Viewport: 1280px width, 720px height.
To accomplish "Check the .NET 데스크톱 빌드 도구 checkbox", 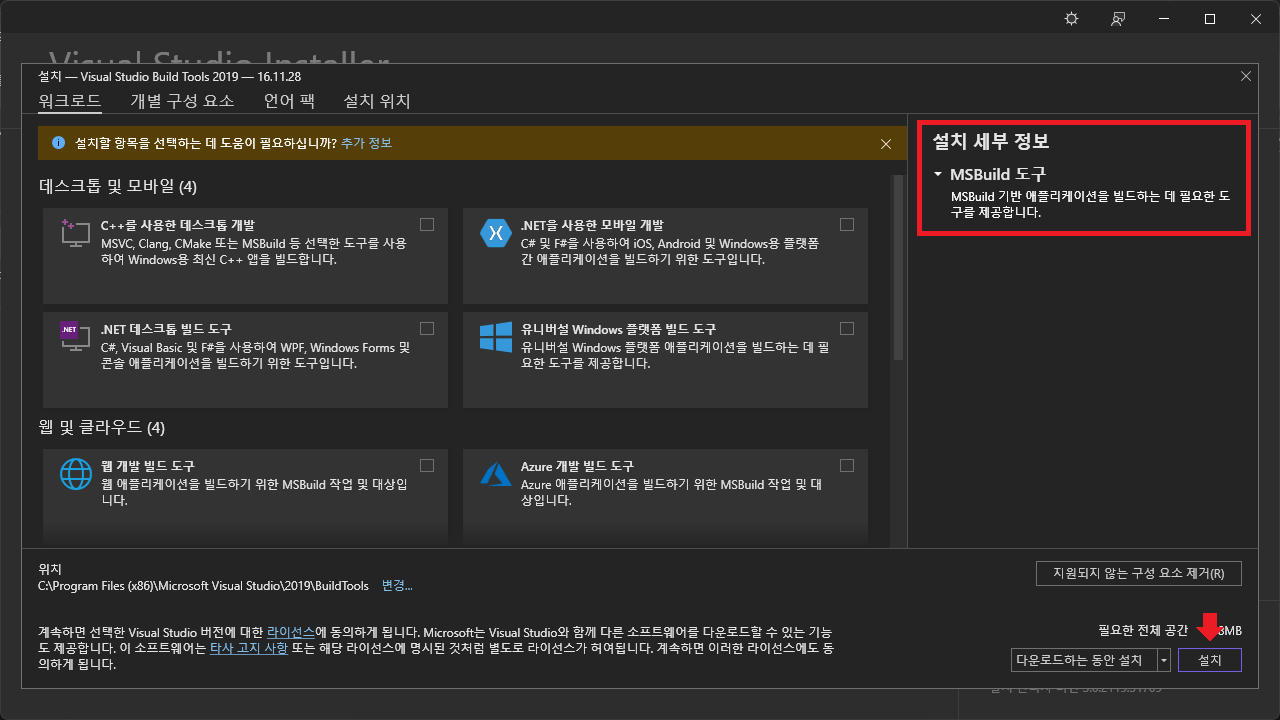I will coord(427,328).
